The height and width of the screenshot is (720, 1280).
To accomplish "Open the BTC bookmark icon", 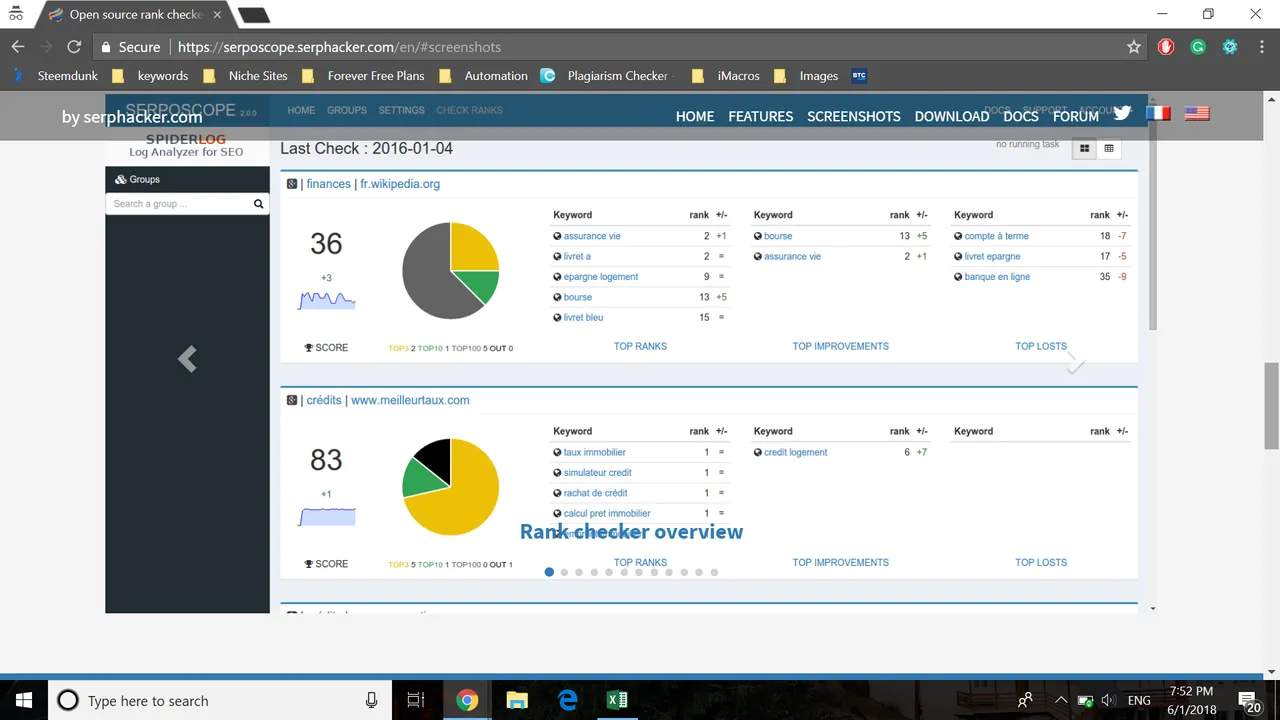I will tap(859, 76).
